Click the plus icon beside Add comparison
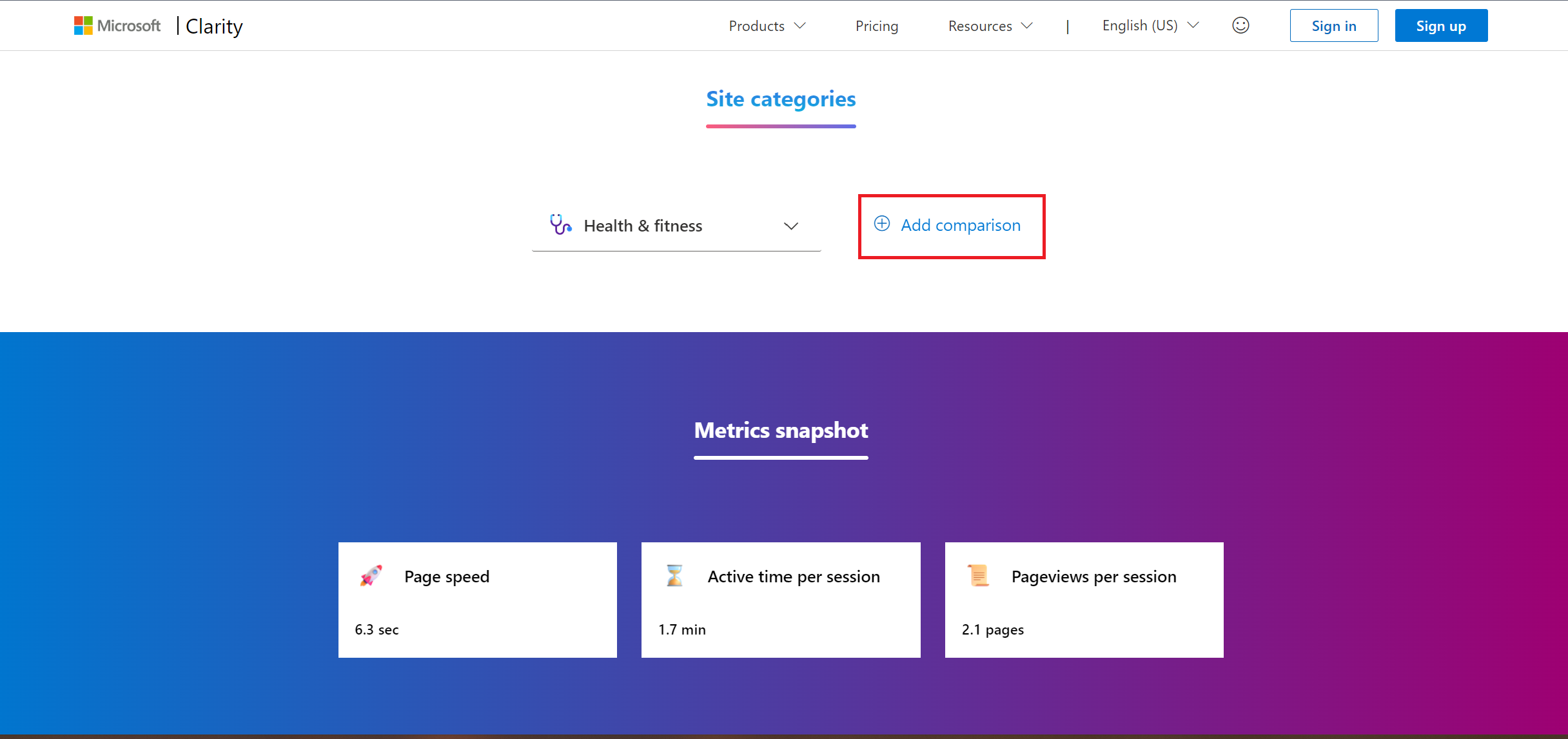1568x739 pixels. tap(882, 224)
